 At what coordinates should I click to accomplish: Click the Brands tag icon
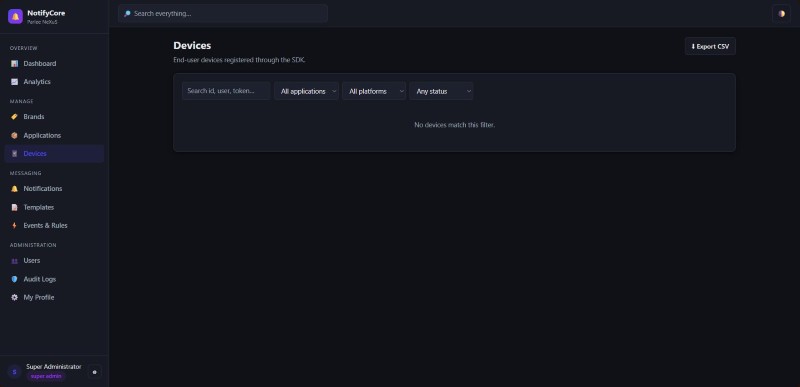pos(14,117)
